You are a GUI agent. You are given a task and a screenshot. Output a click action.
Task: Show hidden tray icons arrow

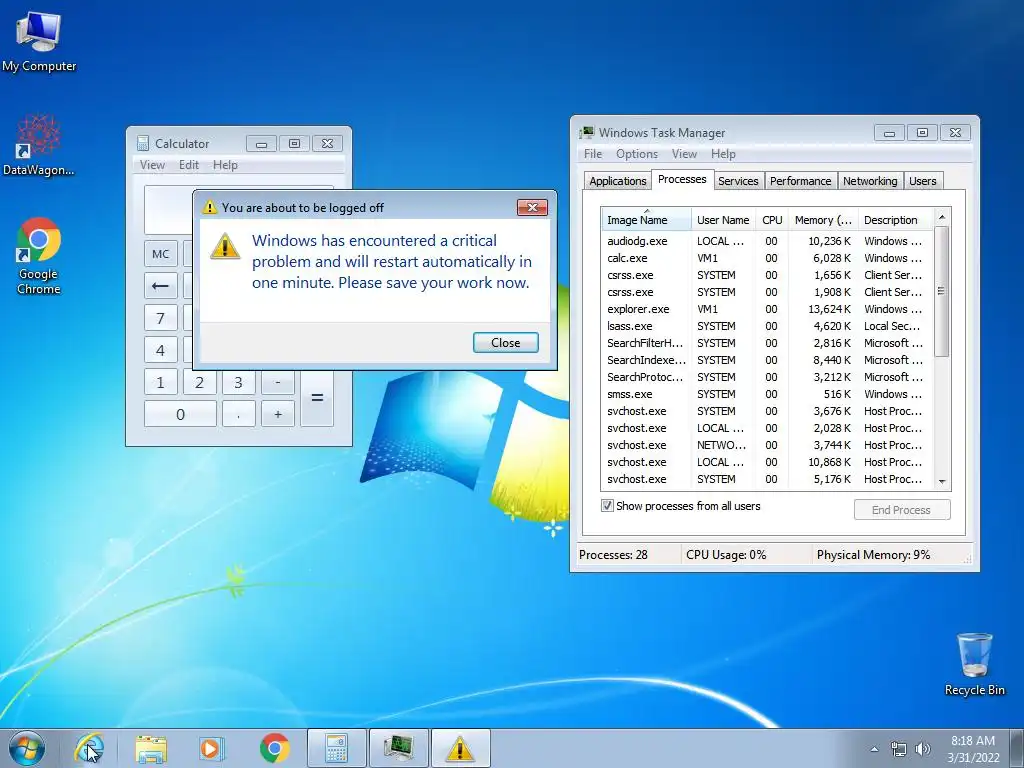click(x=874, y=749)
